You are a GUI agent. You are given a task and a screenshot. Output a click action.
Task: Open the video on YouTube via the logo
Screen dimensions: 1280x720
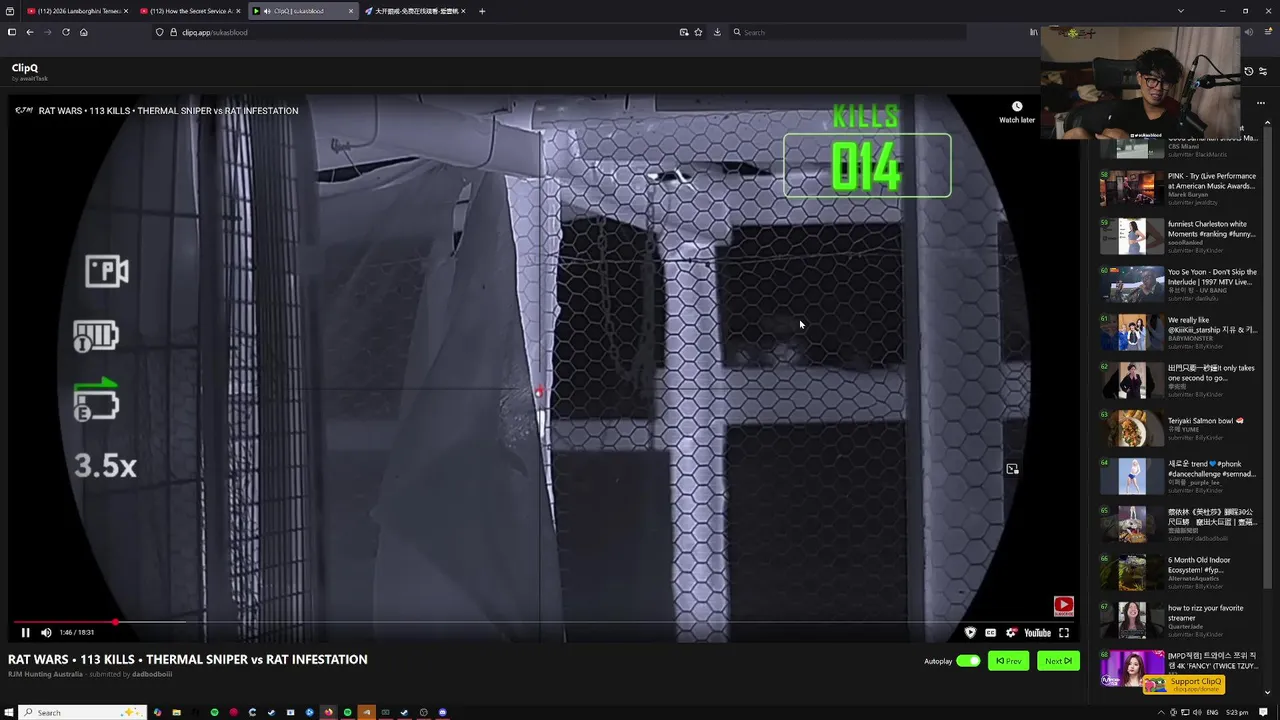pos(1038,632)
